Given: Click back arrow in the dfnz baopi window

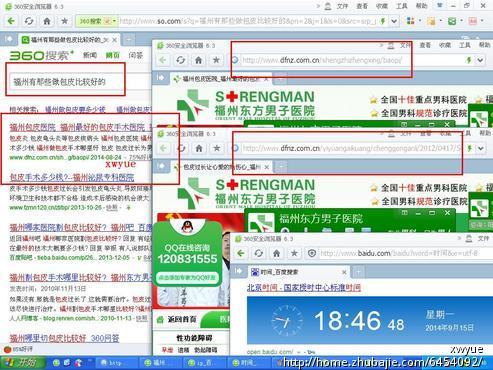Looking at the screenshot, I should pyautogui.click(x=163, y=60).
